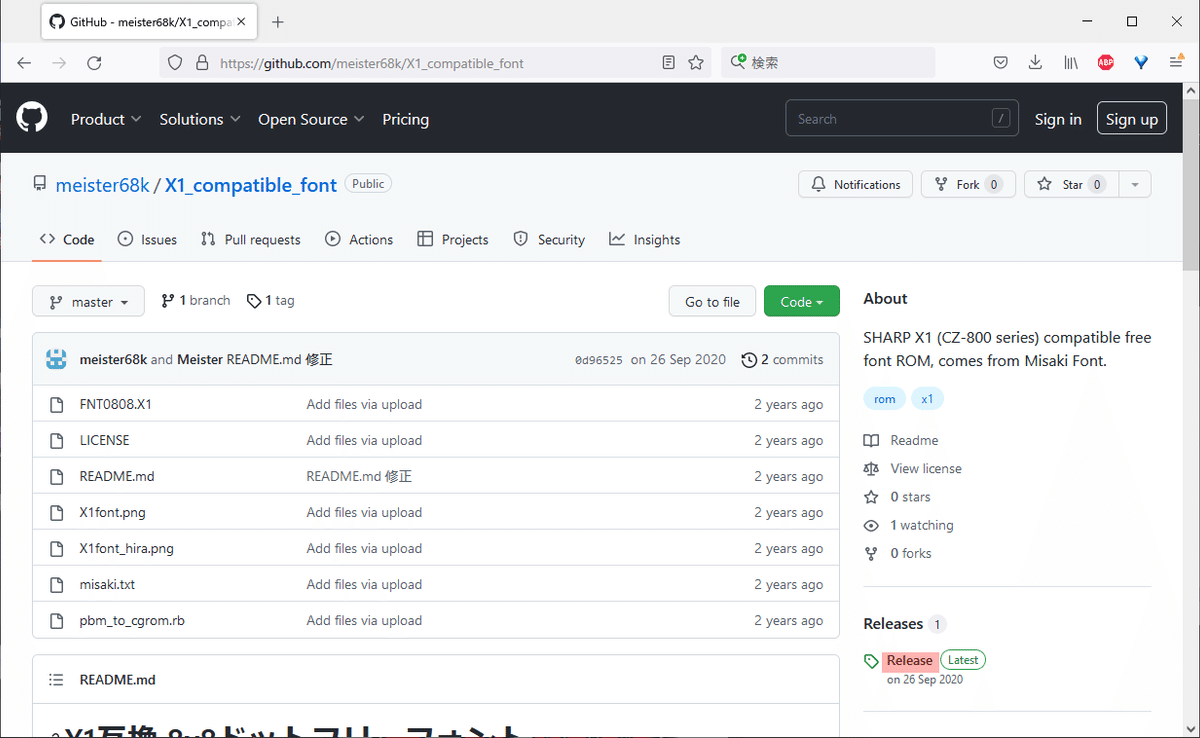Open the Firefox hamburger menu
1200x738 pixels.
pos(1176,62)
